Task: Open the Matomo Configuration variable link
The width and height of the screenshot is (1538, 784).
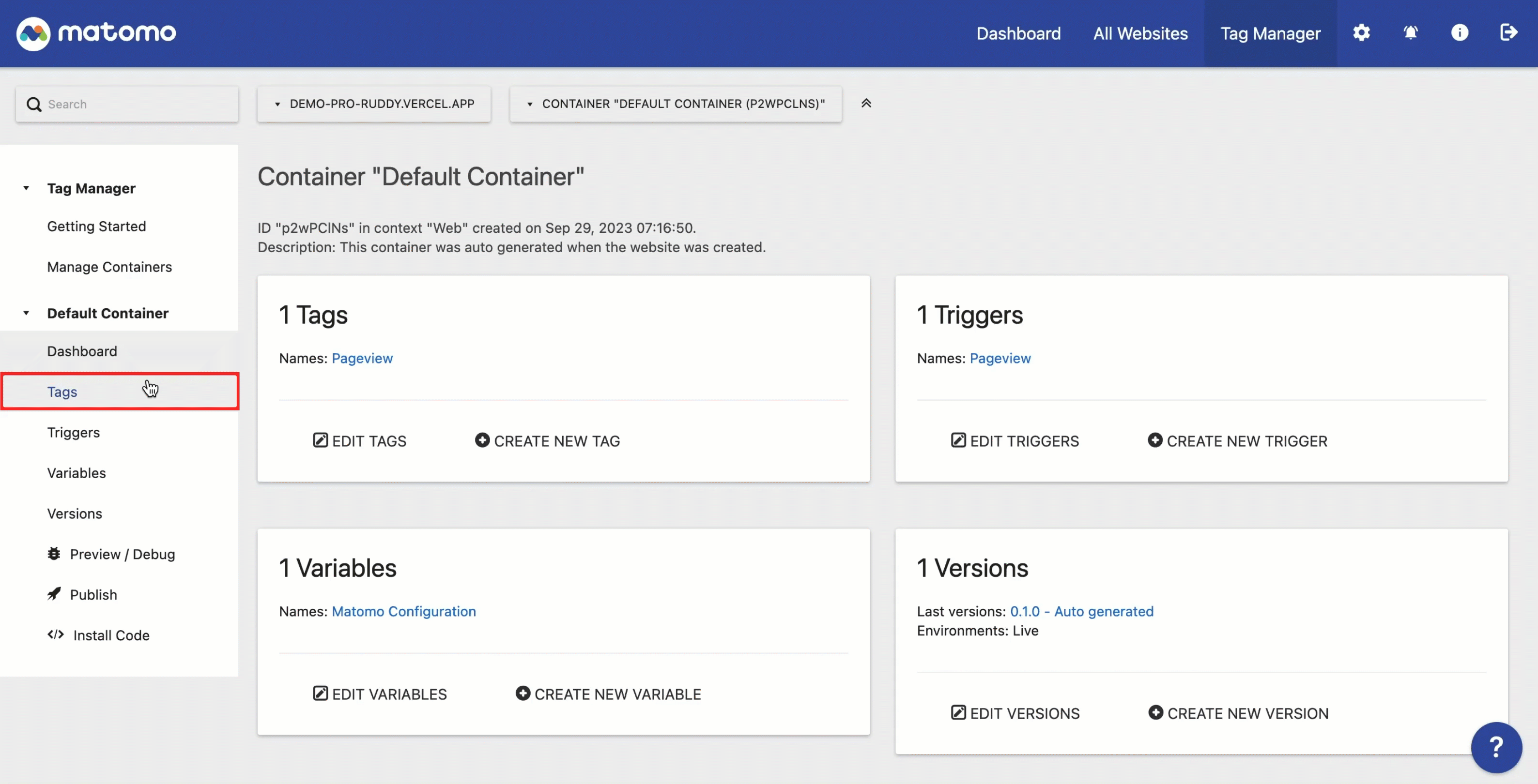Action: tap(403, 611)
